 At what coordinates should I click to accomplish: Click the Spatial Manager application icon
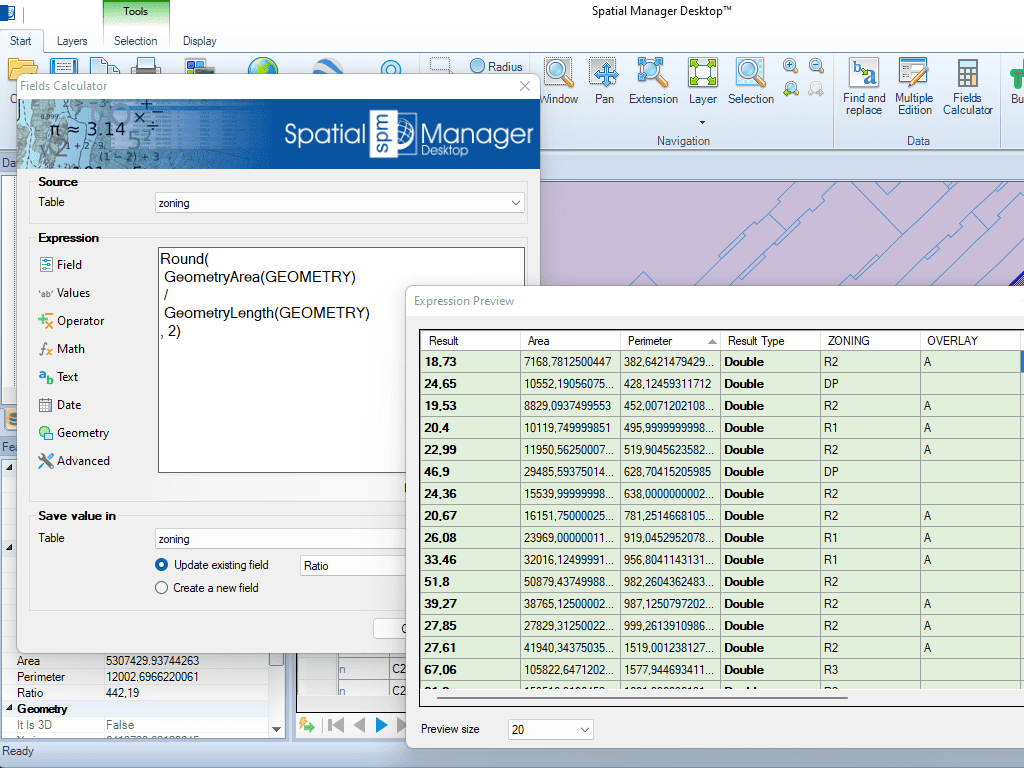coord(8,12)
